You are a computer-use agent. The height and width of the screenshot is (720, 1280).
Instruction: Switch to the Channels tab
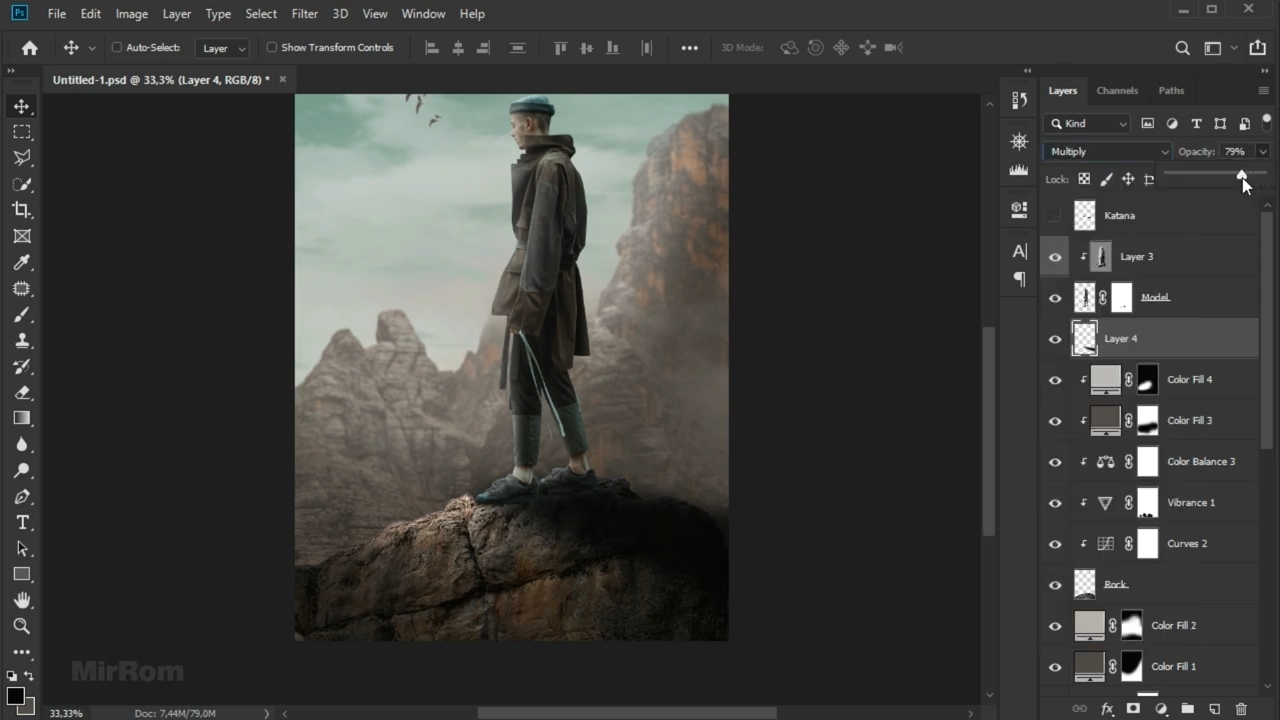(1117, 91)
